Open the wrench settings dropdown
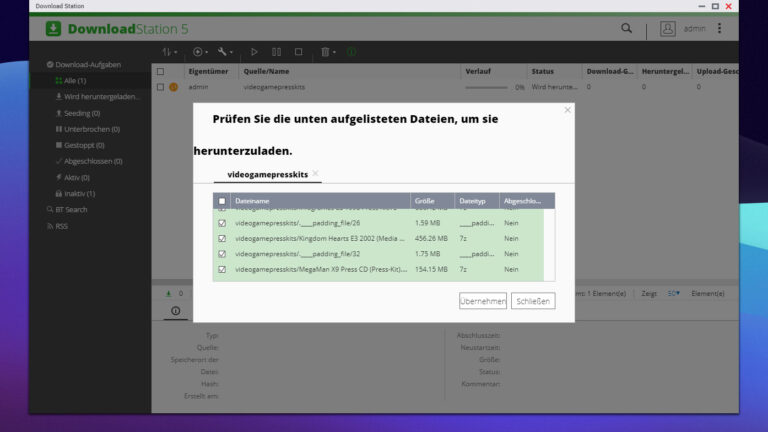Image resolution: width=768 pixels, height=432 pixels. coord(225,52)
